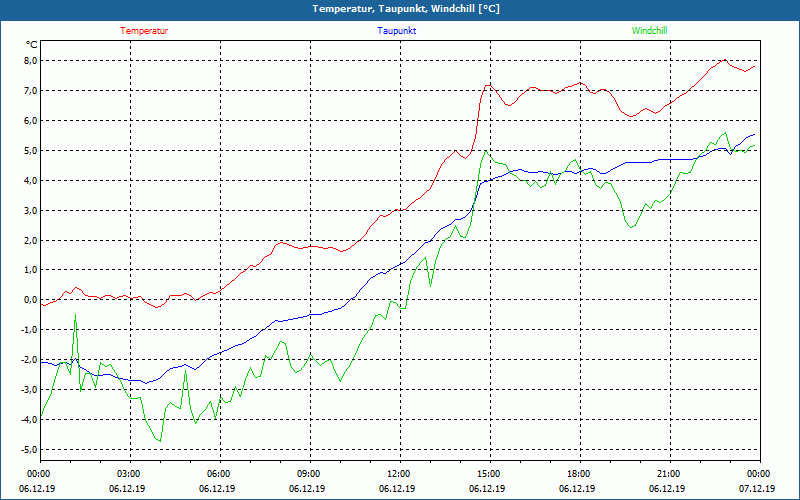Click the Windchill minimum near 04:00
Image resolution: width=800 pixels, height=500 pixels.
click(x=160, y=440)
